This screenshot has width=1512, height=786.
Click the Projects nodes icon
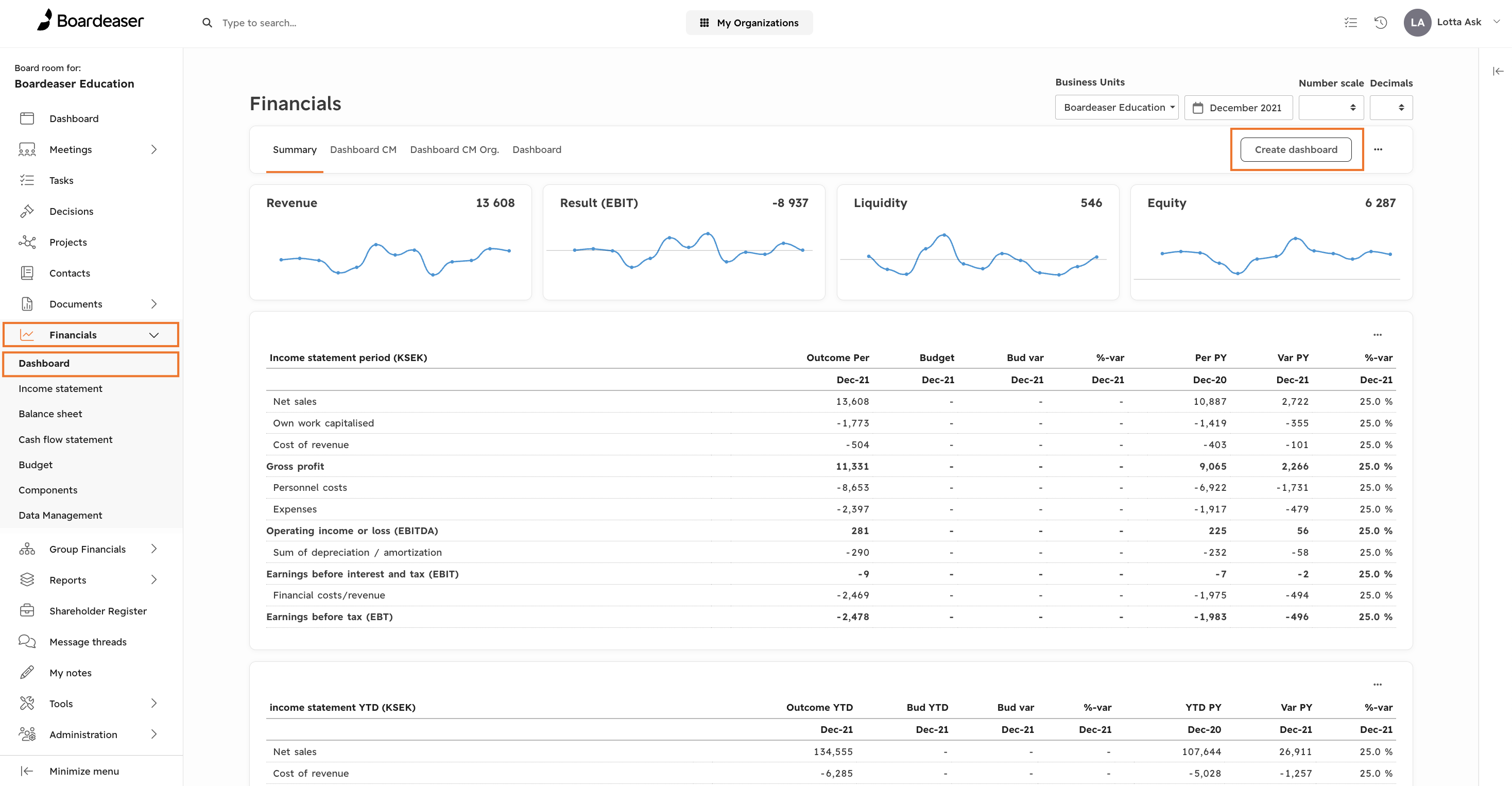coord(27,242)
